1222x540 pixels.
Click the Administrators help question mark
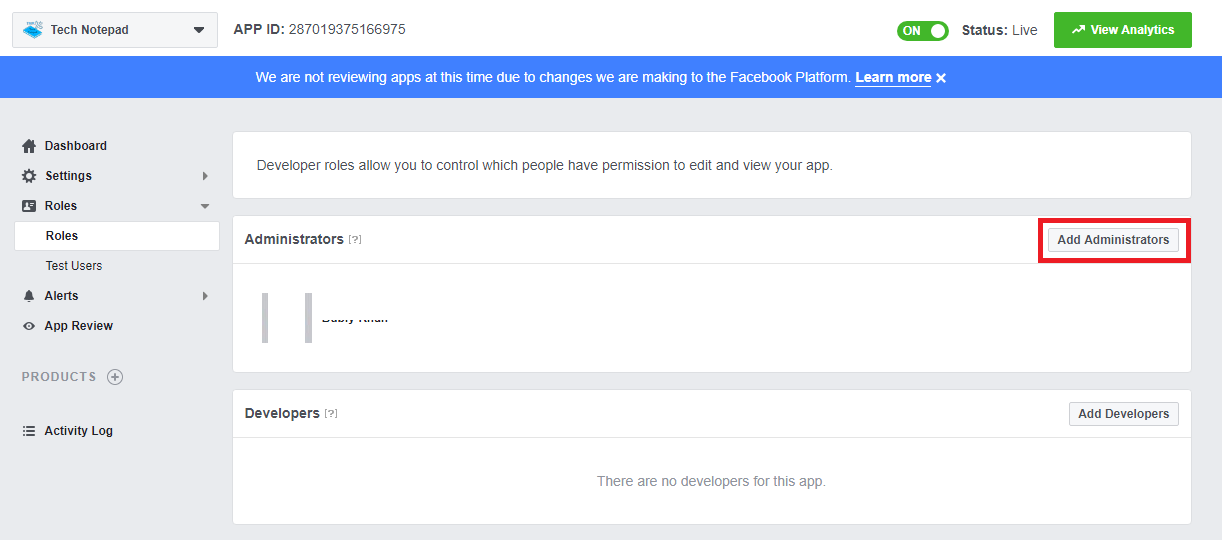click(x=355, y=240)
